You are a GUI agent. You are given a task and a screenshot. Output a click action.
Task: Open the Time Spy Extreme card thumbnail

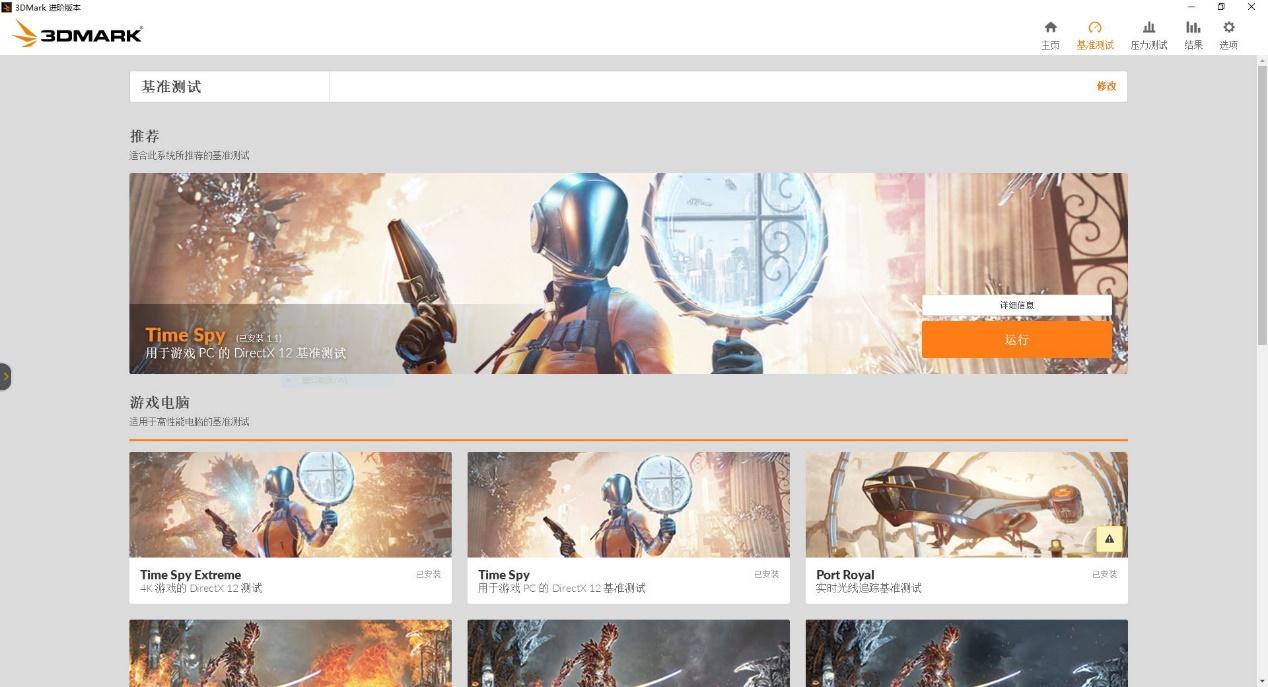tap(290, 505)
